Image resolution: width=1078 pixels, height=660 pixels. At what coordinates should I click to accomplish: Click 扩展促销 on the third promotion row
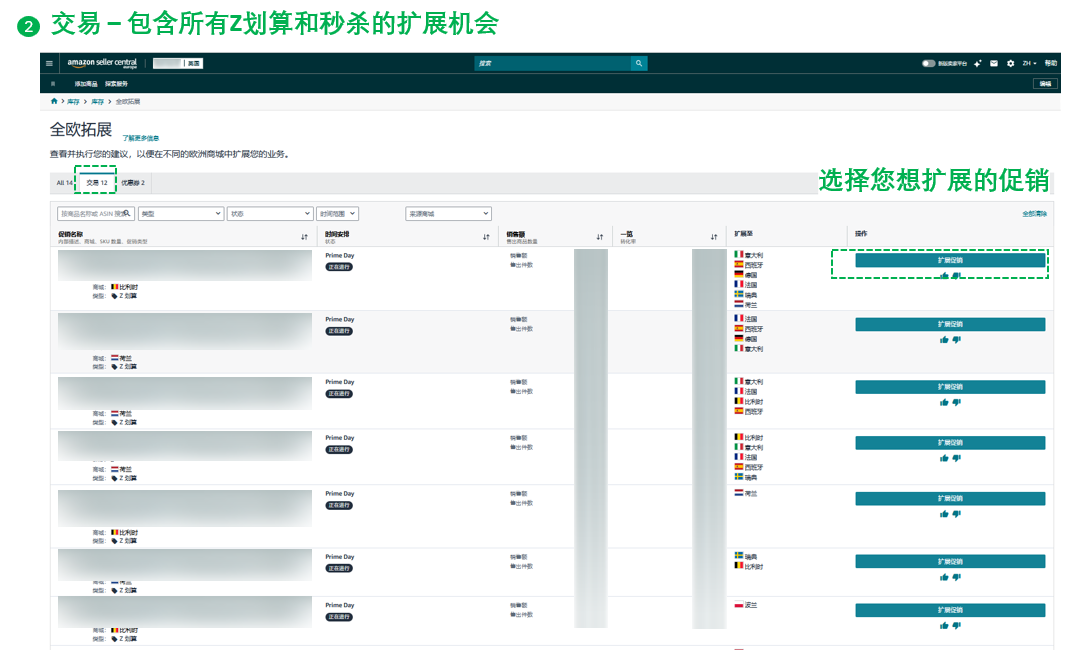pos(950,387)
